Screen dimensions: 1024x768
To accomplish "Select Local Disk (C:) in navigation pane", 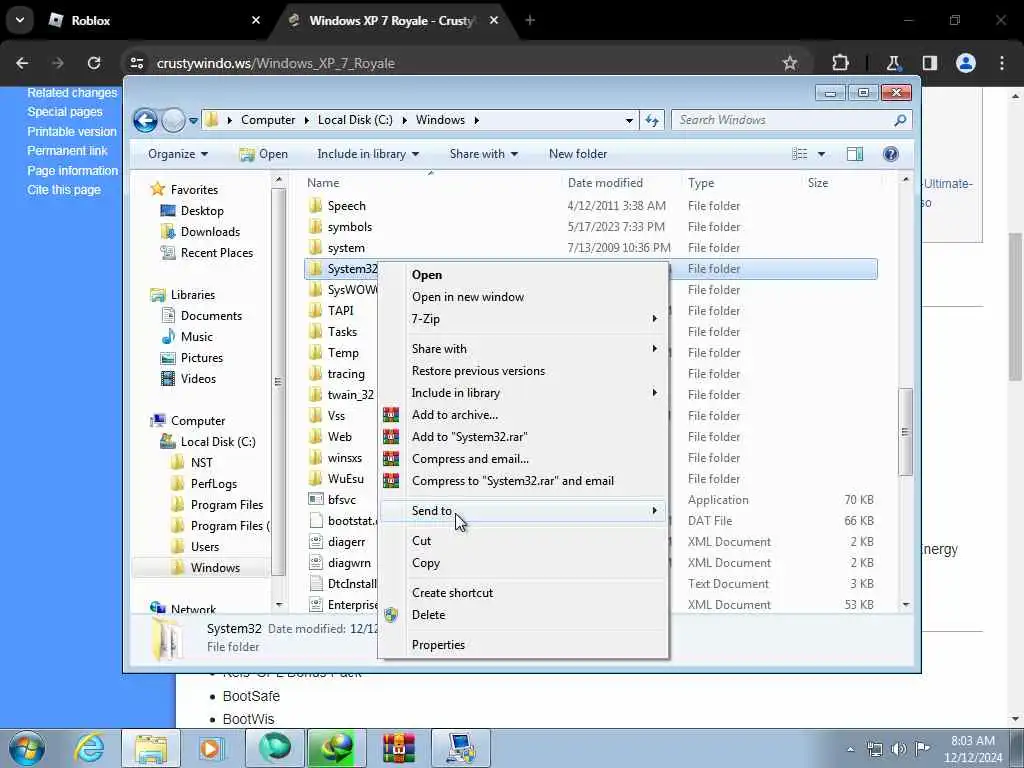I will 218,442.
